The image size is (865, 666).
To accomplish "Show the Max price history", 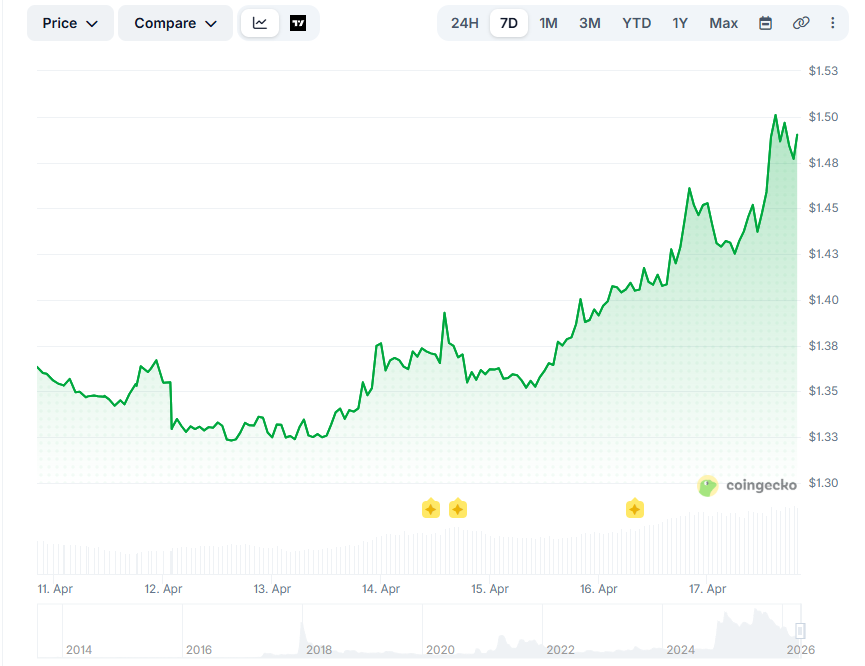I will coord(724,23).
